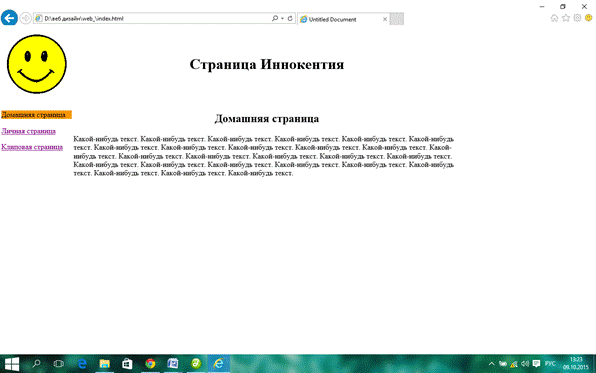
Task: Expand hidden system tray icons
Action: (491, 364)
